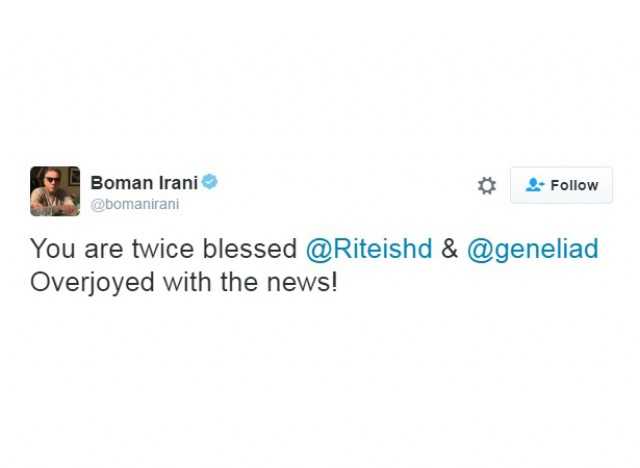Viewport: 640px width, 468px height.
Task: Open the gear settings icon on the tweet
Action: pyautogui.click(x=487, y=186)
